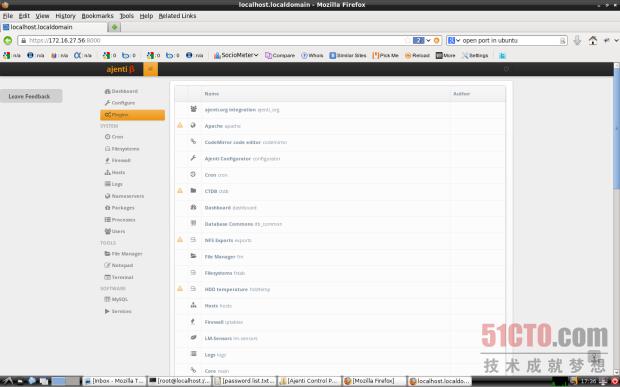Click the Author column header
620x387 pixels.
pyautogui.click(x=461, y=94)
